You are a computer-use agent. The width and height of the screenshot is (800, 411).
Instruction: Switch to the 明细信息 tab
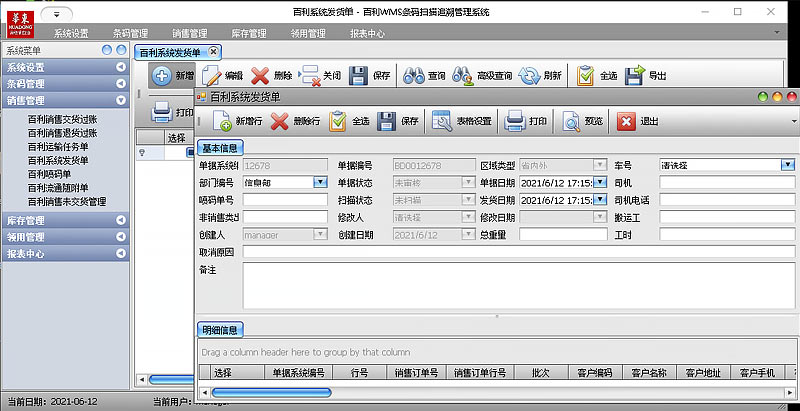coord(220,329)
